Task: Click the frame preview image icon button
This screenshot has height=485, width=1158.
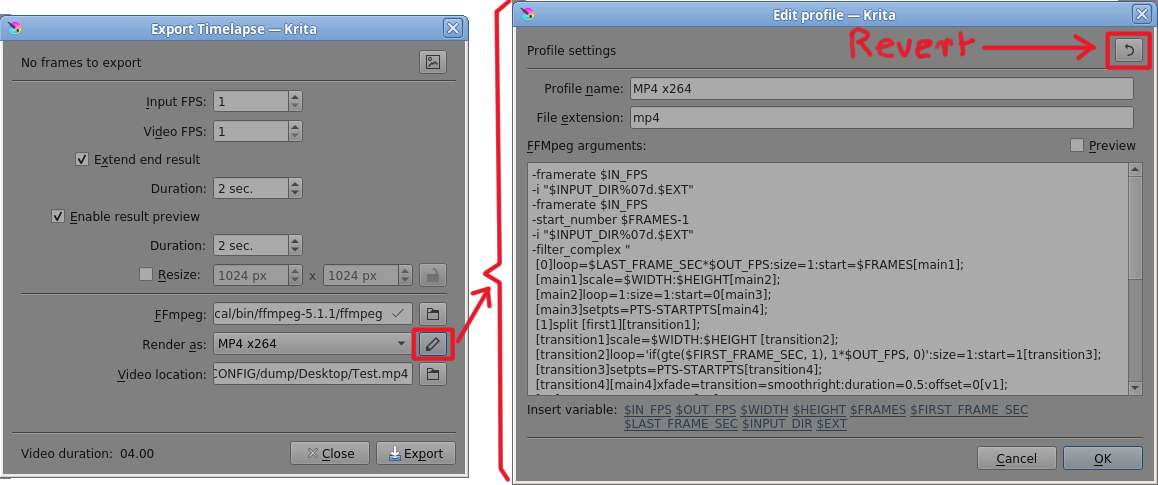Action: click(433, 62)
